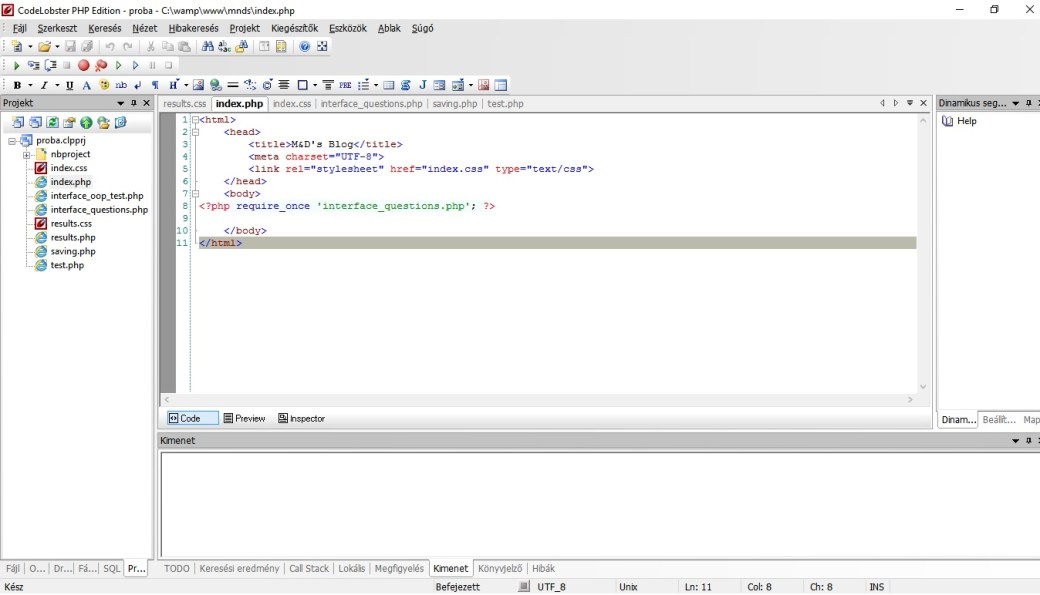The image size is (1040, 595).
Task: Open saving.php in the project tree
Action: pos(73,252)
